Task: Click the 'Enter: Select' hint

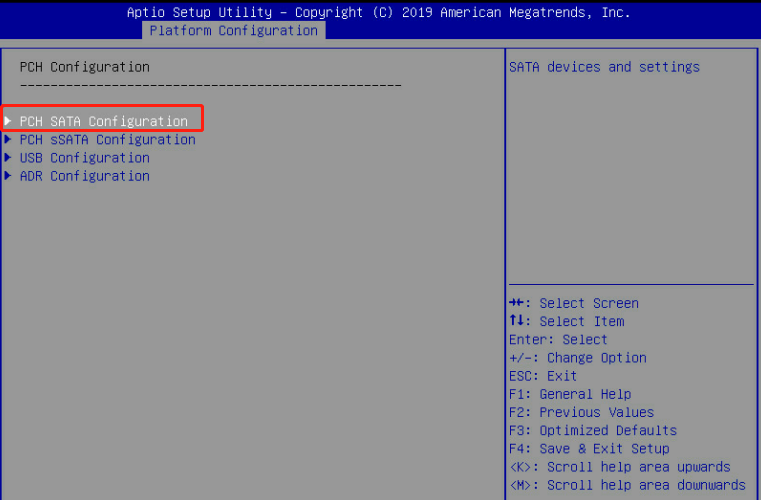Action: [558, 340]
